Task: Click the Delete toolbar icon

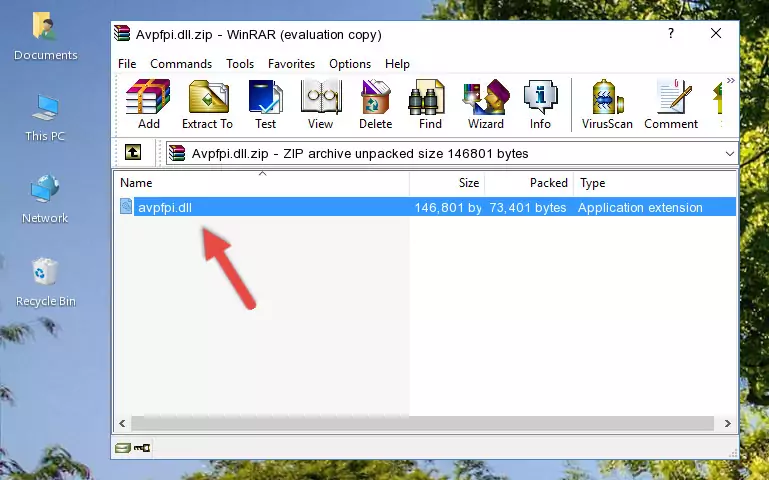Action: click(376, 104)
